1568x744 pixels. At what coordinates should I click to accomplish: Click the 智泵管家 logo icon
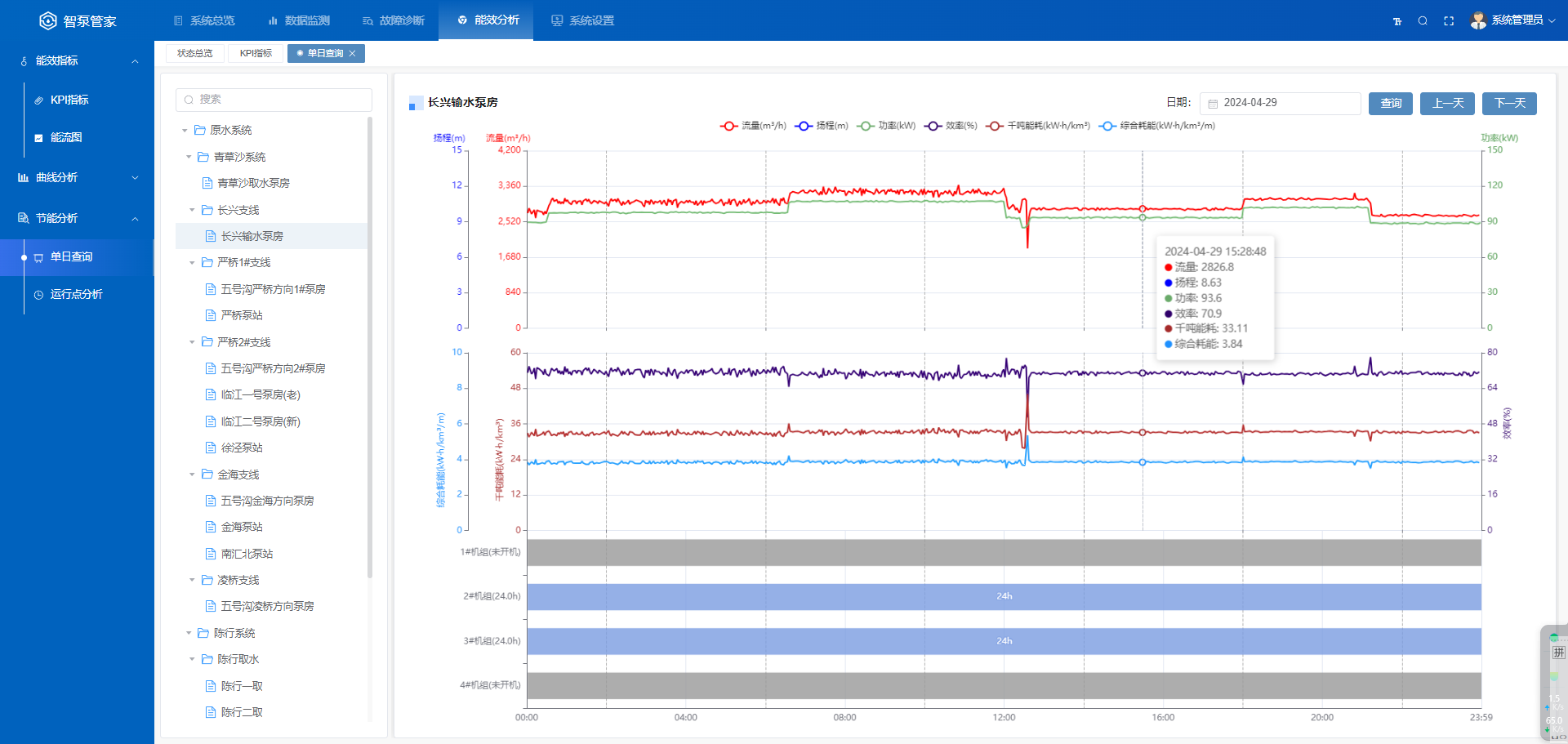(x=48, y=20)
